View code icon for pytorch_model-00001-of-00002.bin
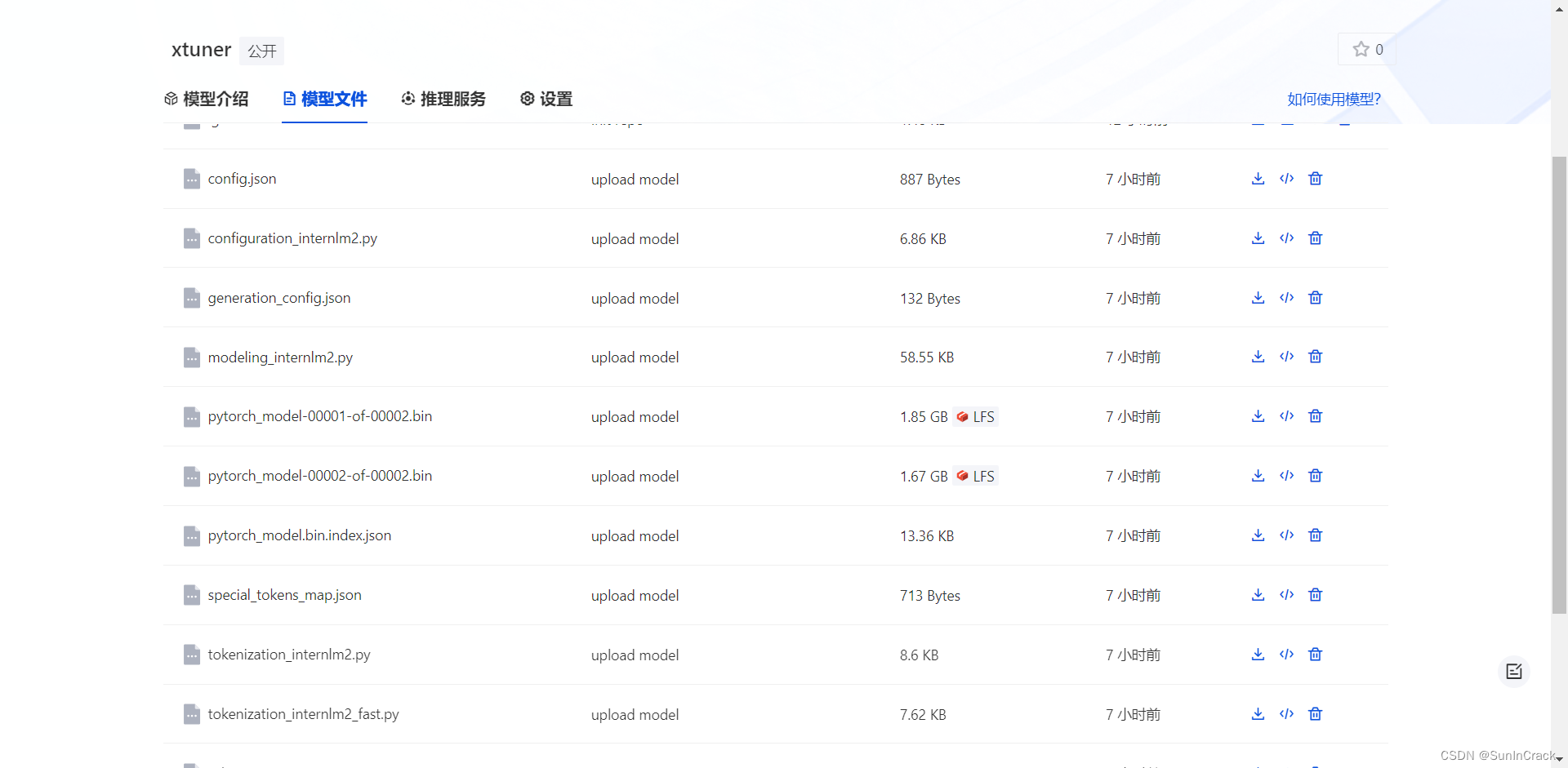Image resolution: width=1568 pixels, height=768 pixels. coord(1287,416)
